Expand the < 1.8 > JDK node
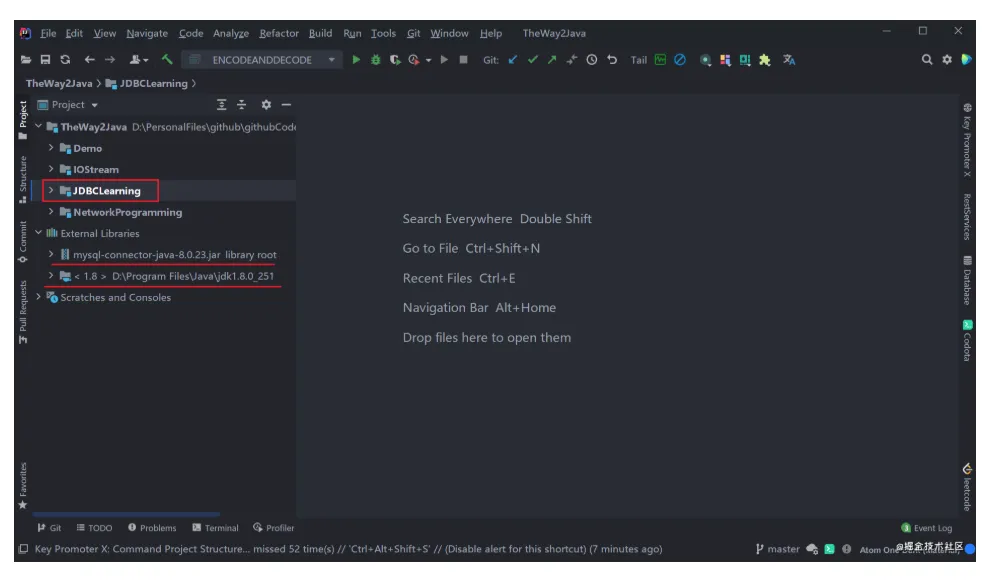 click(51, 276)
